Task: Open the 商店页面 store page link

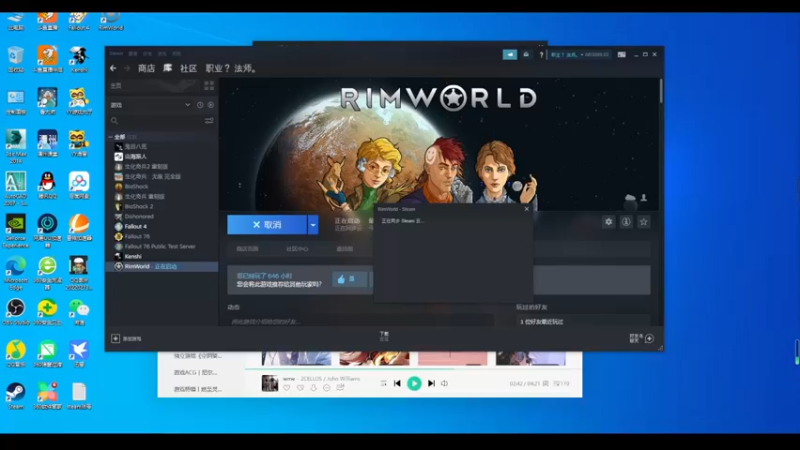Action: click(x=247, y=249)
